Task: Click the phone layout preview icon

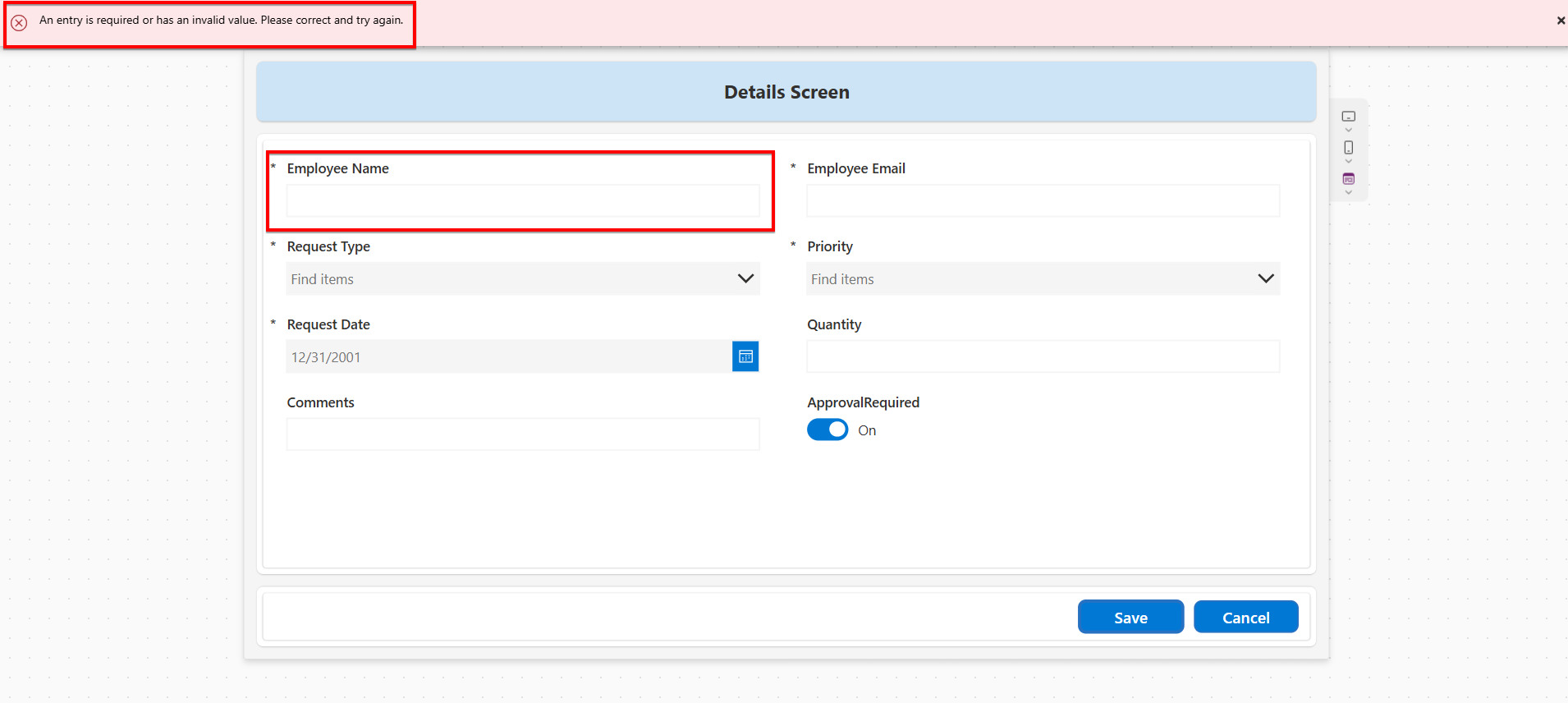Action: [x=1348, y=148]
